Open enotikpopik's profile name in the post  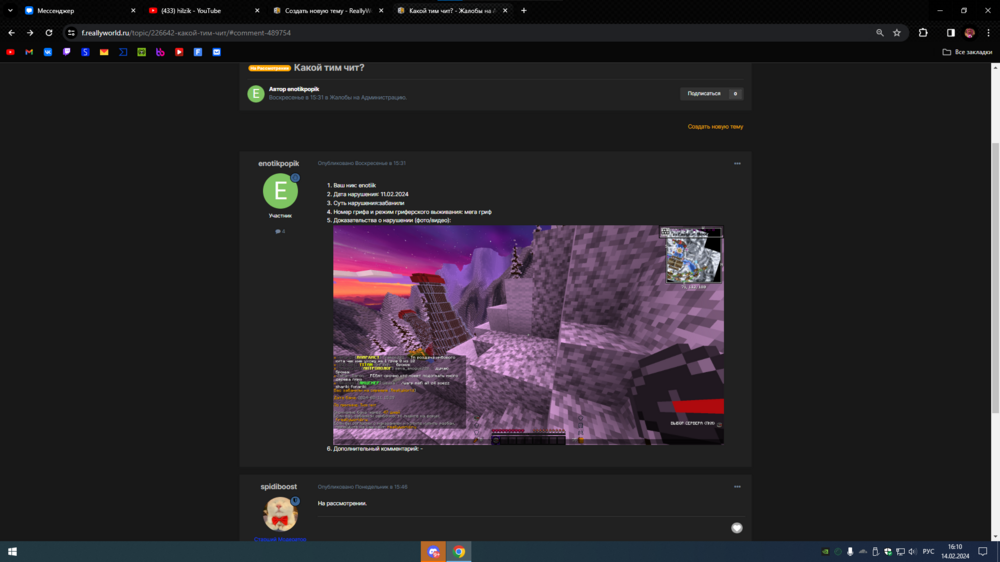[279, 163]
